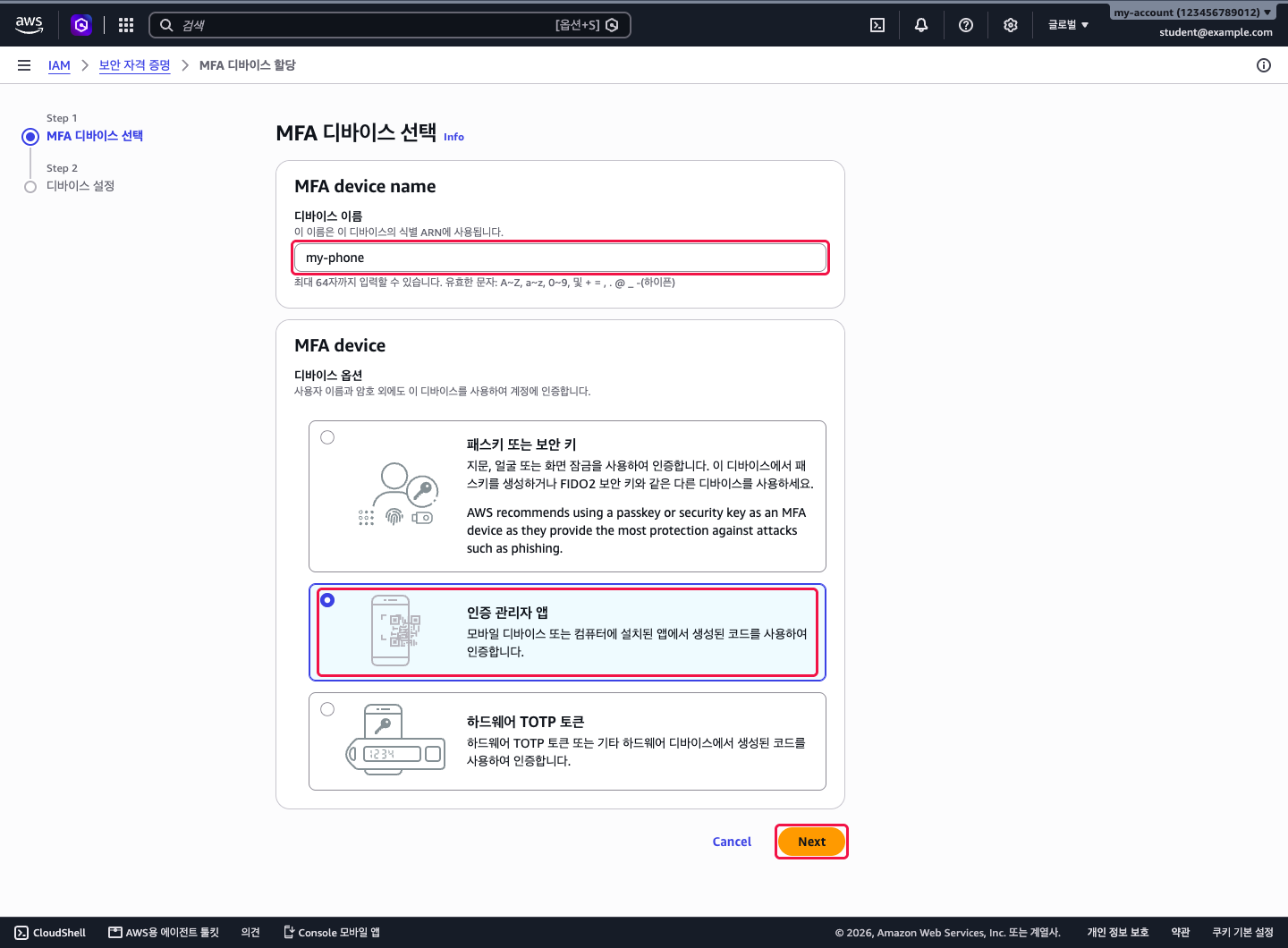Go to the IAM breadcrumb
Viewport: 1288px width, 948px height.
pos(59,65)
